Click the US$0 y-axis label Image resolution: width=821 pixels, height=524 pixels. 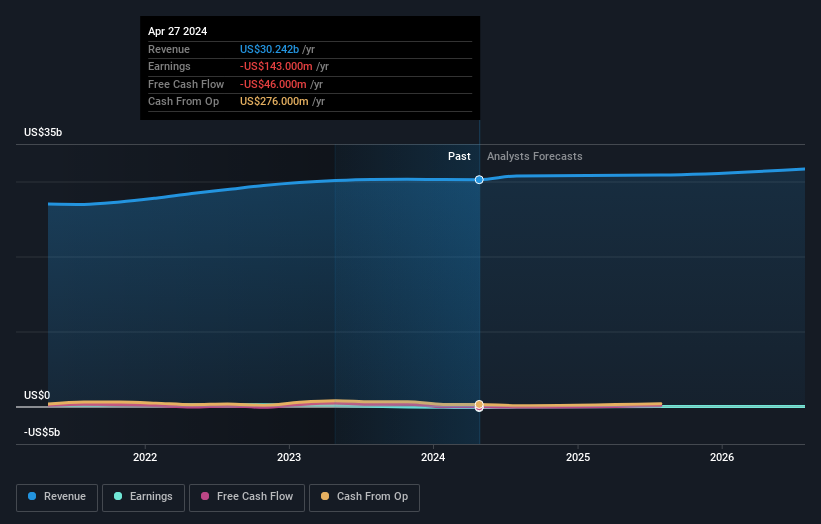[x=37, y=395]
